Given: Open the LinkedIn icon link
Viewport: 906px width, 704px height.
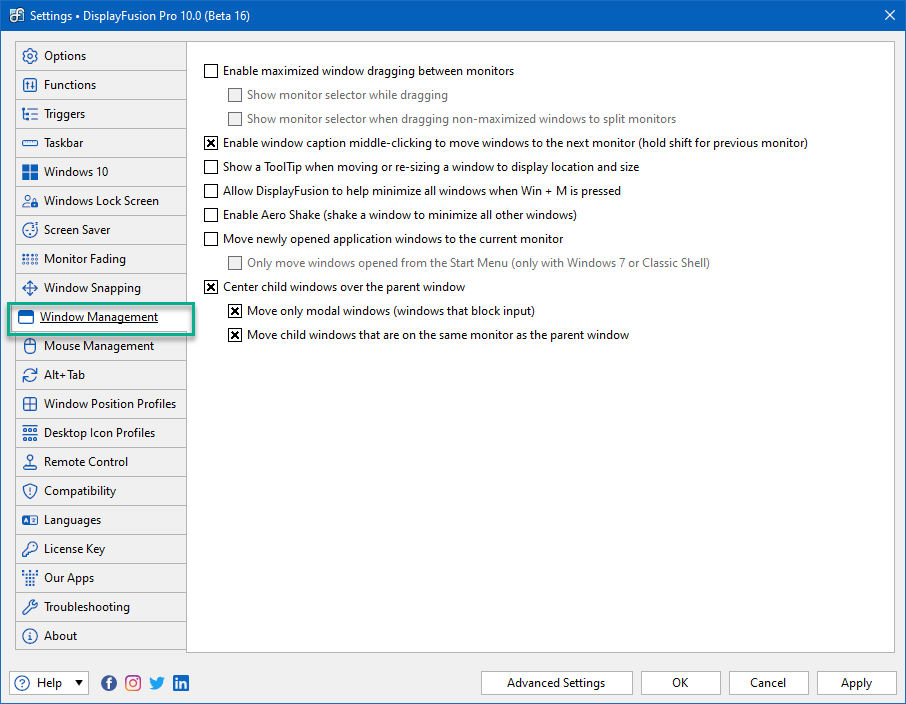Looking at the screenshot, I should point(181,683).
